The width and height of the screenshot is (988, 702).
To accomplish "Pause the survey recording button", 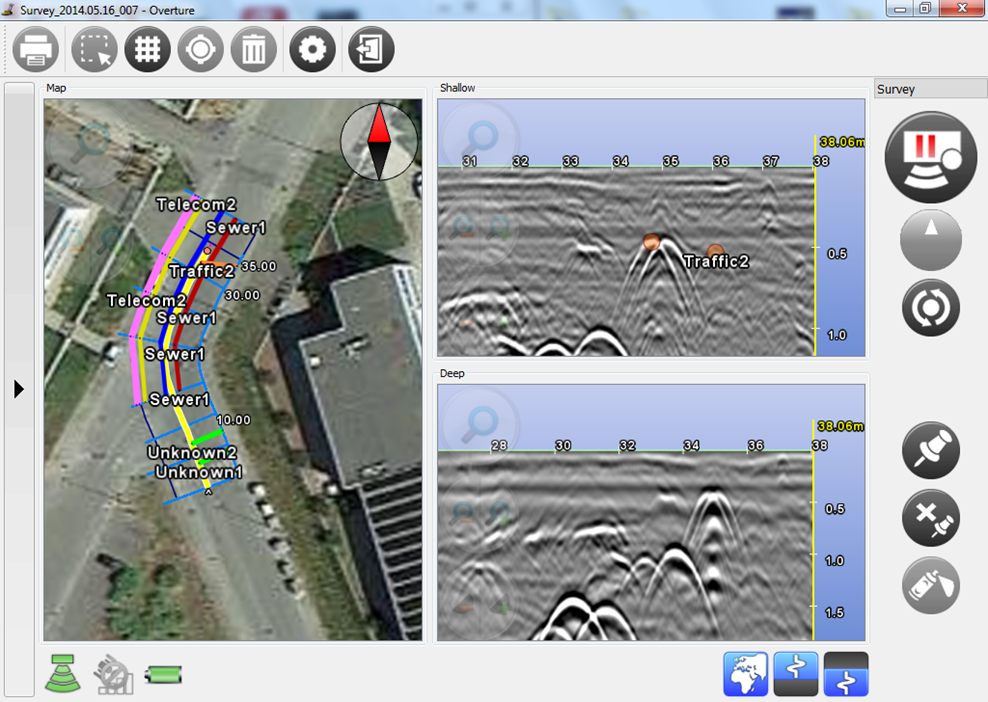I will coord(931,157).
